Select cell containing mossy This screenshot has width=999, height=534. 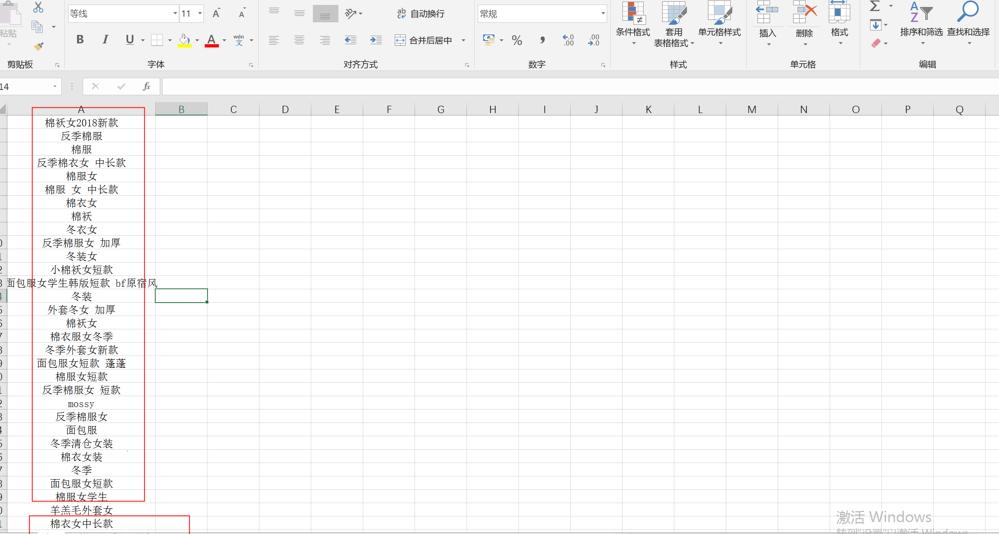coord(82,403)
